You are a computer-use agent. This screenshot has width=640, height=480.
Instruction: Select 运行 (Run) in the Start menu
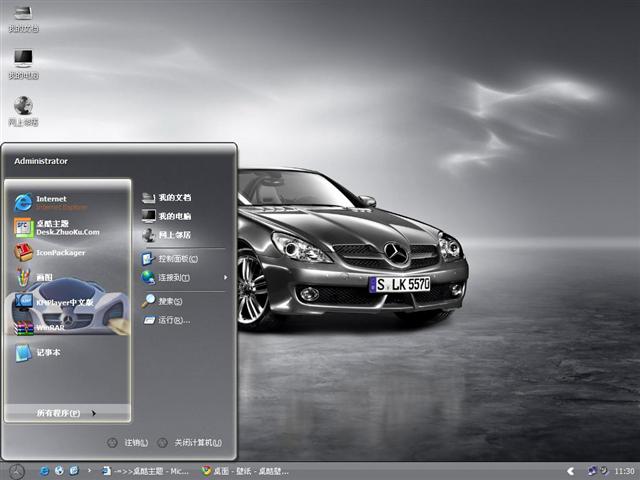pyautogui.click(x=170, y=320)
